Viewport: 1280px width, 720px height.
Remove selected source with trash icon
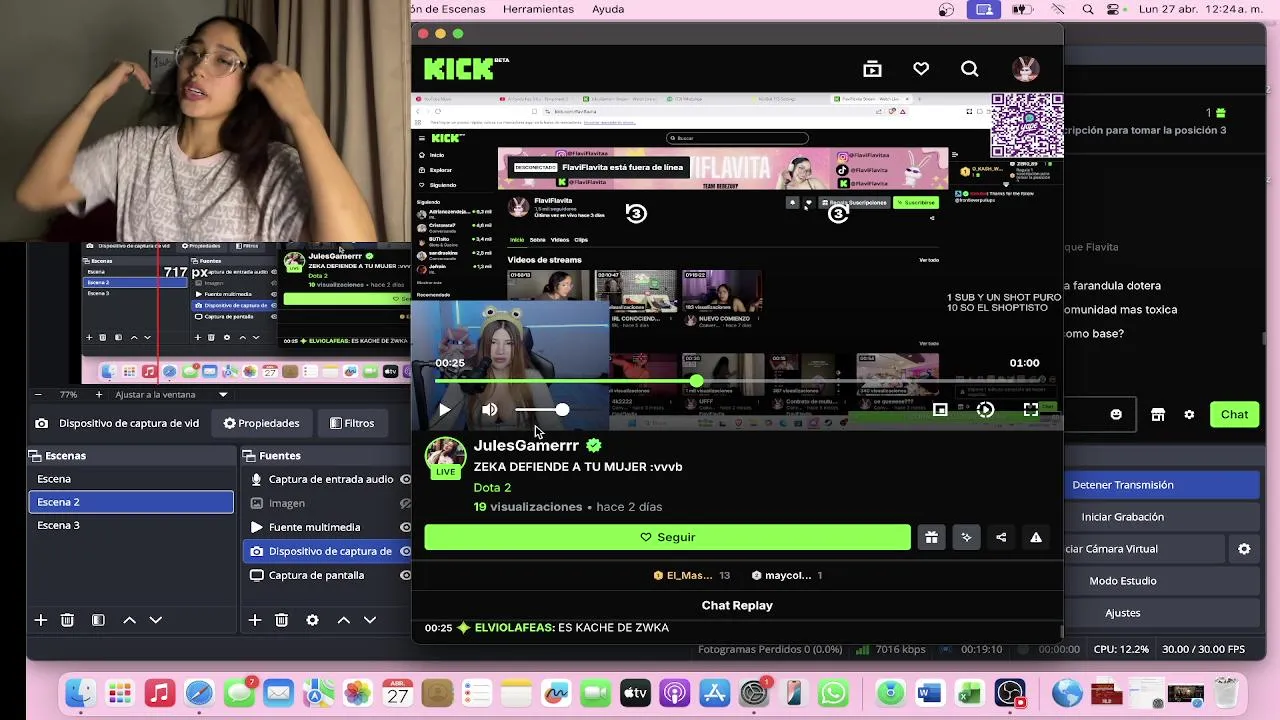(x=281, y=620)
